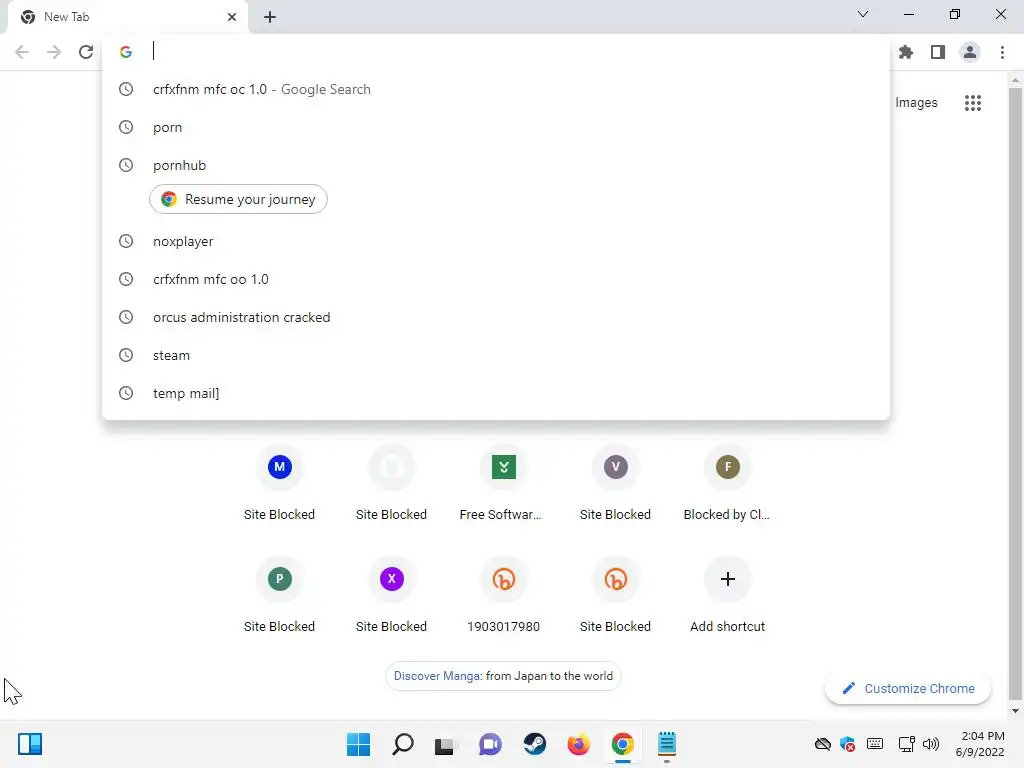Open the Task View taskbar icon

(x=445, y=744)
